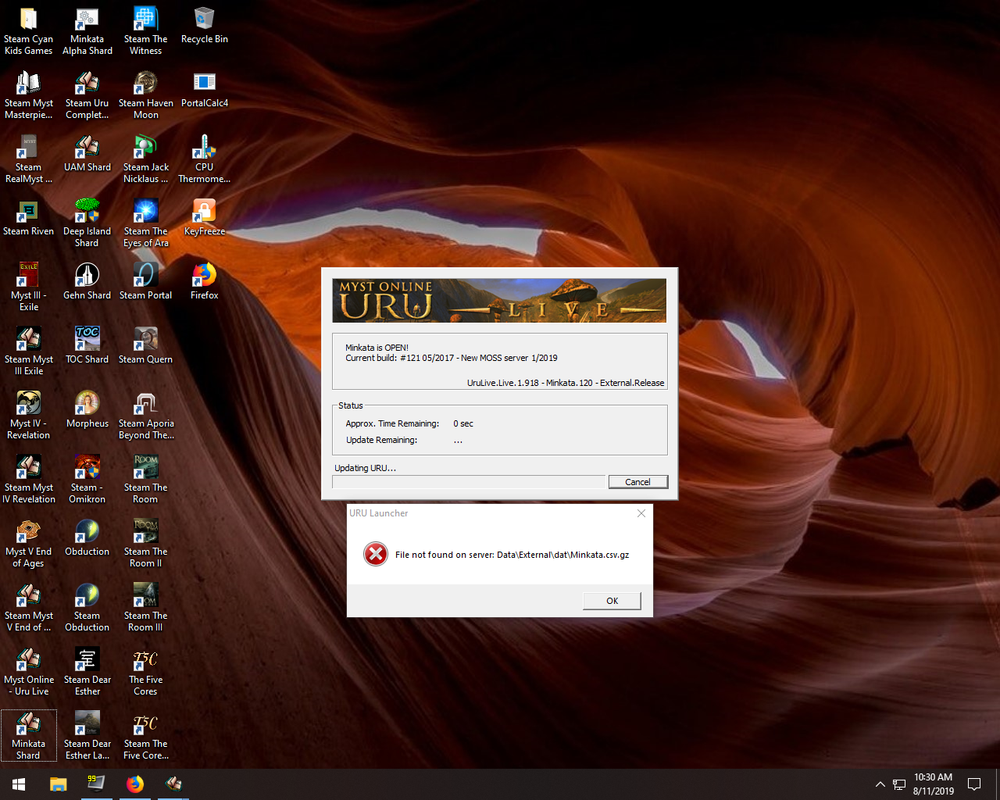1000x800 pixels.
Task: Select the Steam The Eyes of Ara icon
Action: pos(145,224)
